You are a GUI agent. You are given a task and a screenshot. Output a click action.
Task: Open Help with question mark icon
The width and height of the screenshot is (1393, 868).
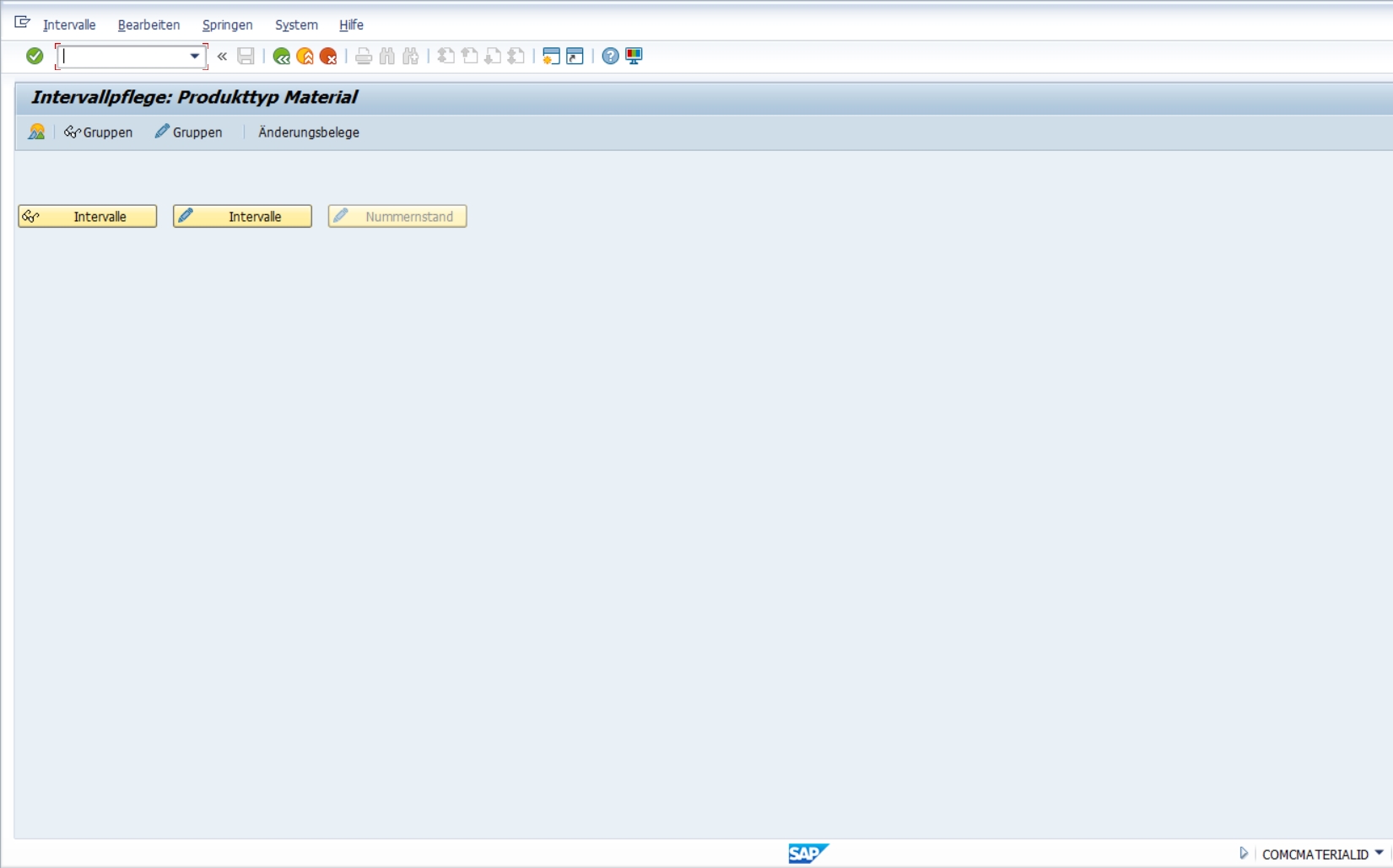[x=610, y=57]
